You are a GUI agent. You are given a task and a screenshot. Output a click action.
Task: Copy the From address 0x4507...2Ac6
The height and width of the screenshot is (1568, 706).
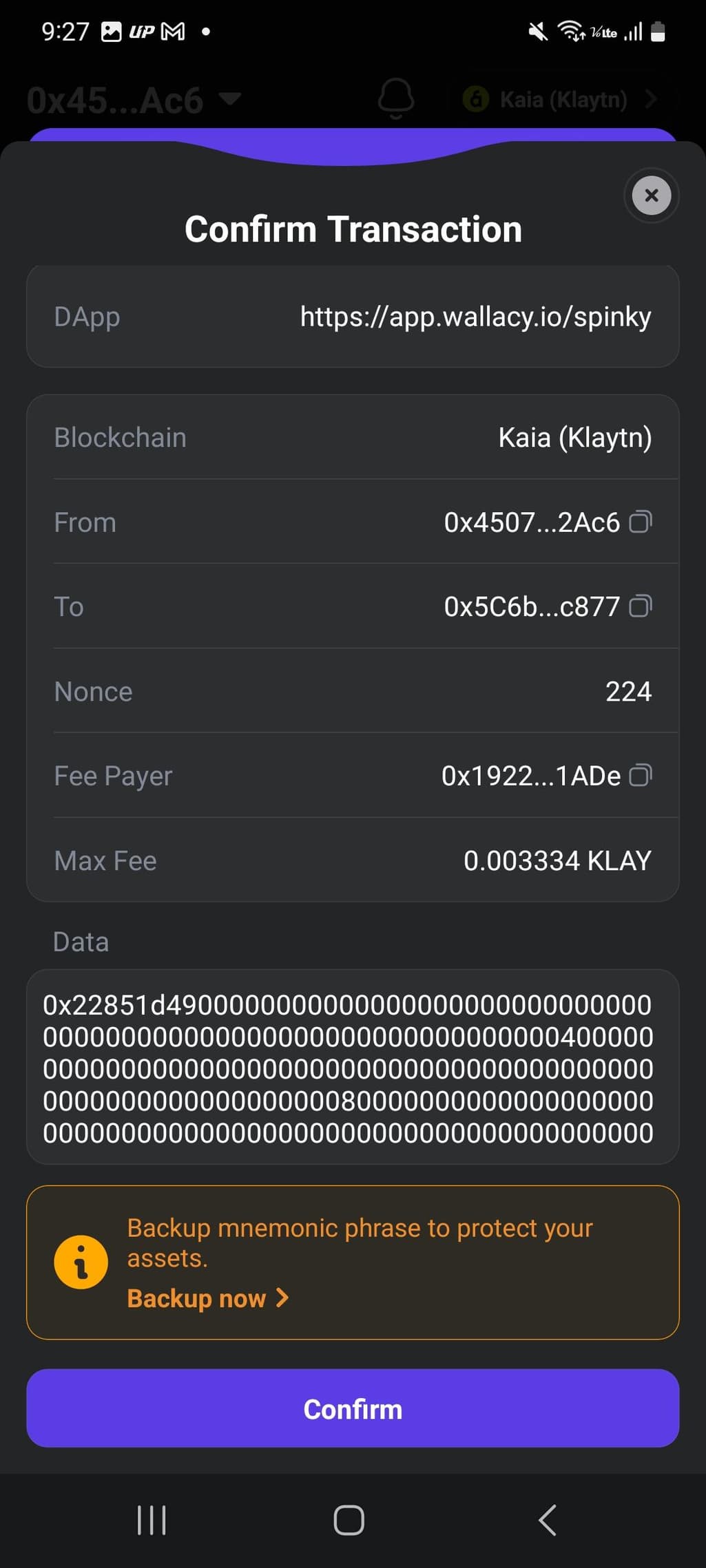(x=641, y=522)
